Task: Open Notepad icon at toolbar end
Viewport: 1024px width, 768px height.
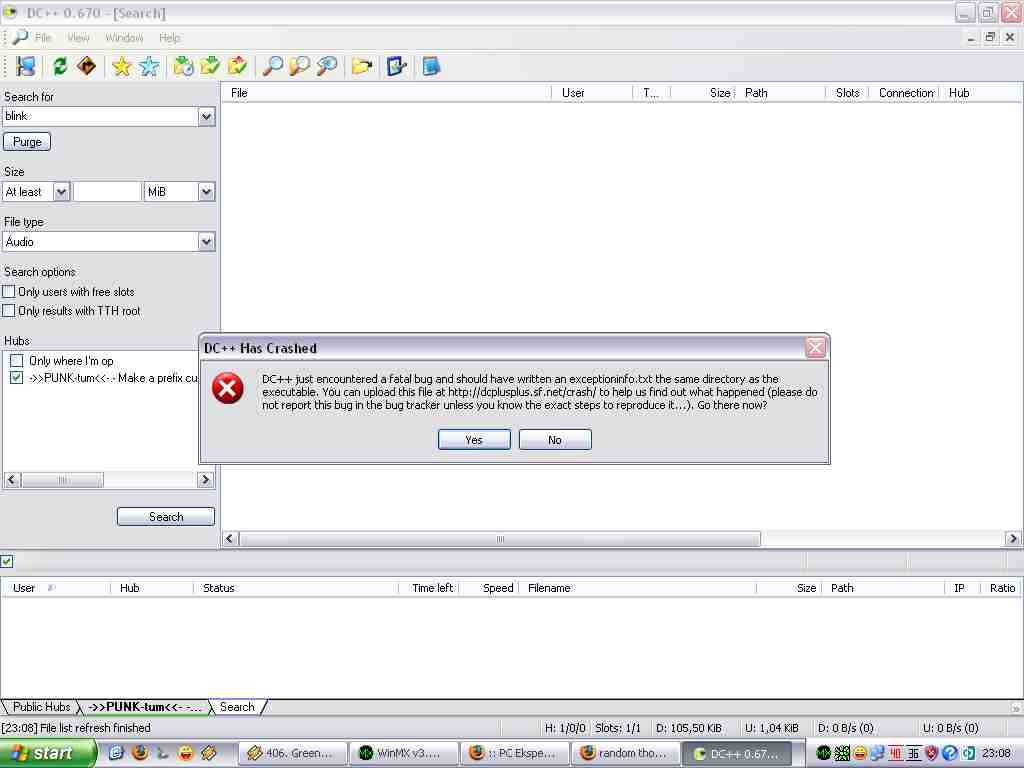Action: (431, 66)
